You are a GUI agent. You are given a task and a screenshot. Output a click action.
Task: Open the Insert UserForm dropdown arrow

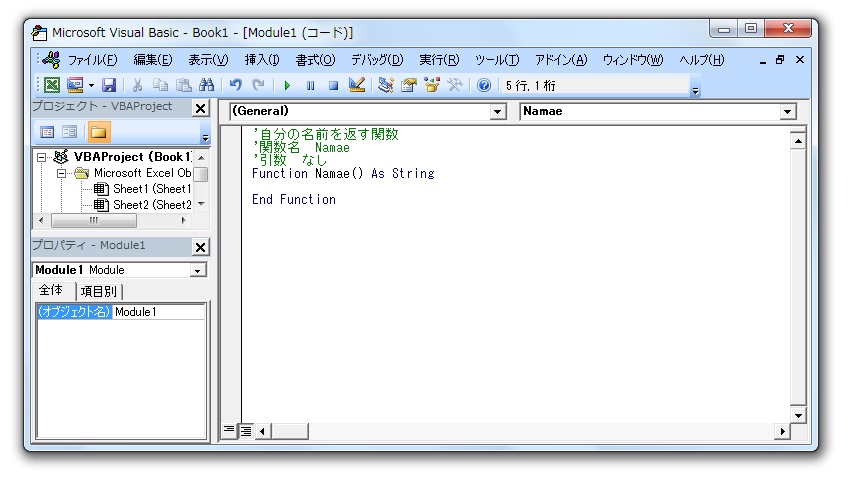[91, 85]
